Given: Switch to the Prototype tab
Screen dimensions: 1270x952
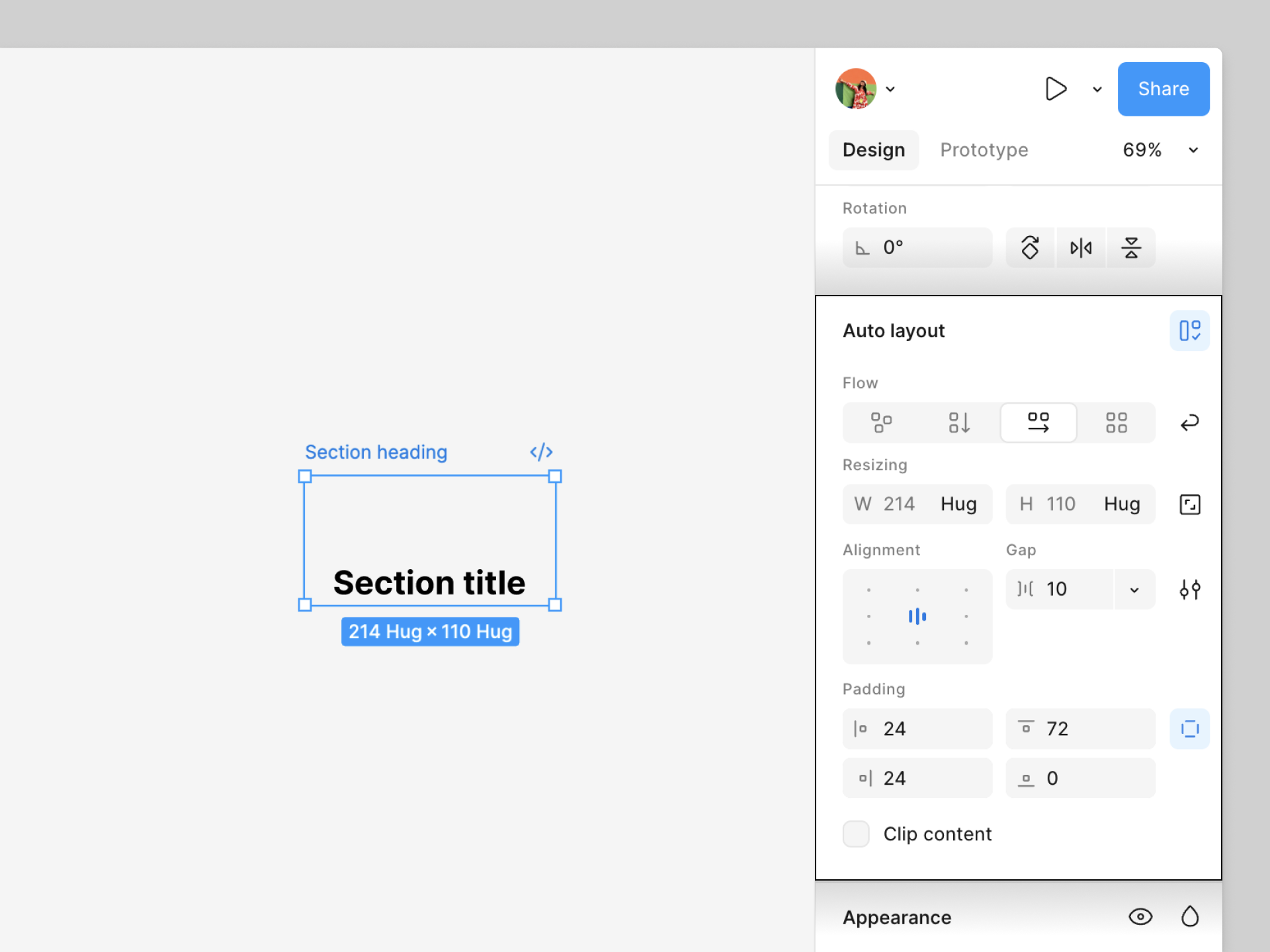Looking at the screenshot, I should click(984, 150).
